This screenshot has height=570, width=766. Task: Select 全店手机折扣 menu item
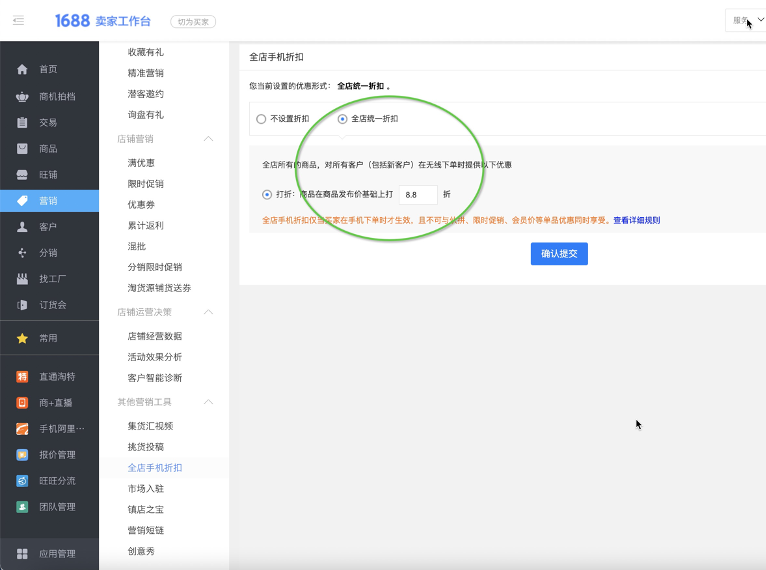(155, 468)
